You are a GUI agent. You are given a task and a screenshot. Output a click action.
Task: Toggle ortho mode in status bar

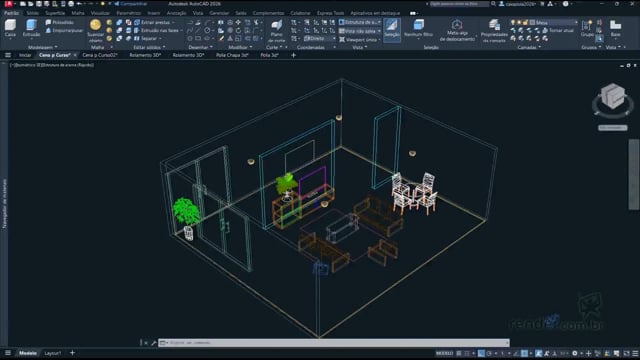click(482, 353)
